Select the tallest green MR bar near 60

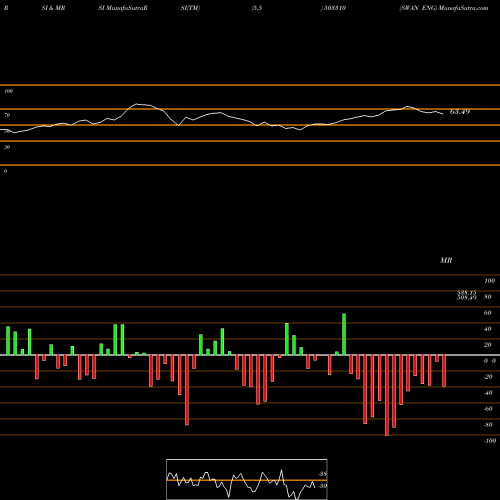pyautogui.click(x=344, y=334)
